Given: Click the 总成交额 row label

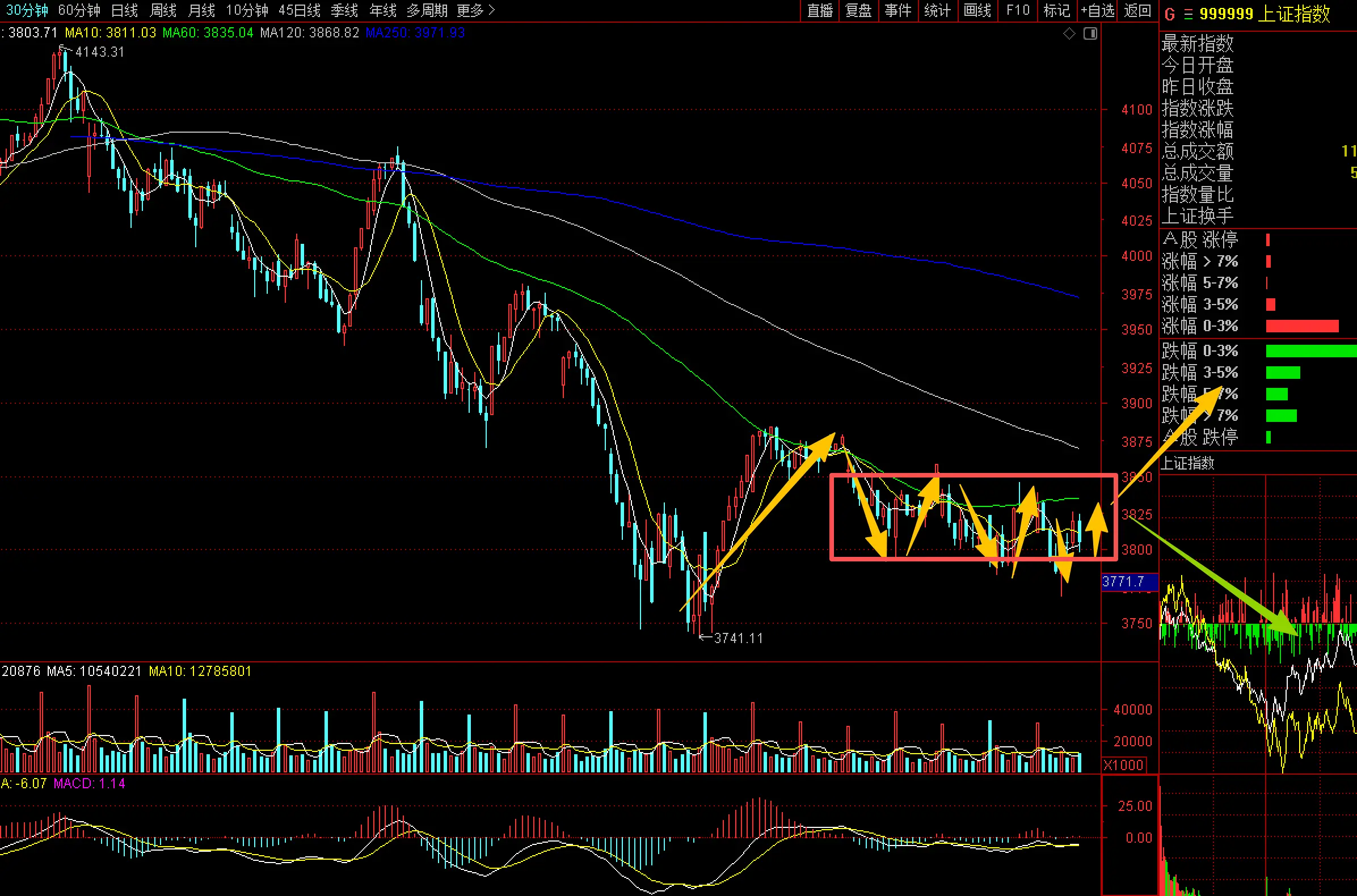Looking at the screenshot, I should [x=1197, y=151].
